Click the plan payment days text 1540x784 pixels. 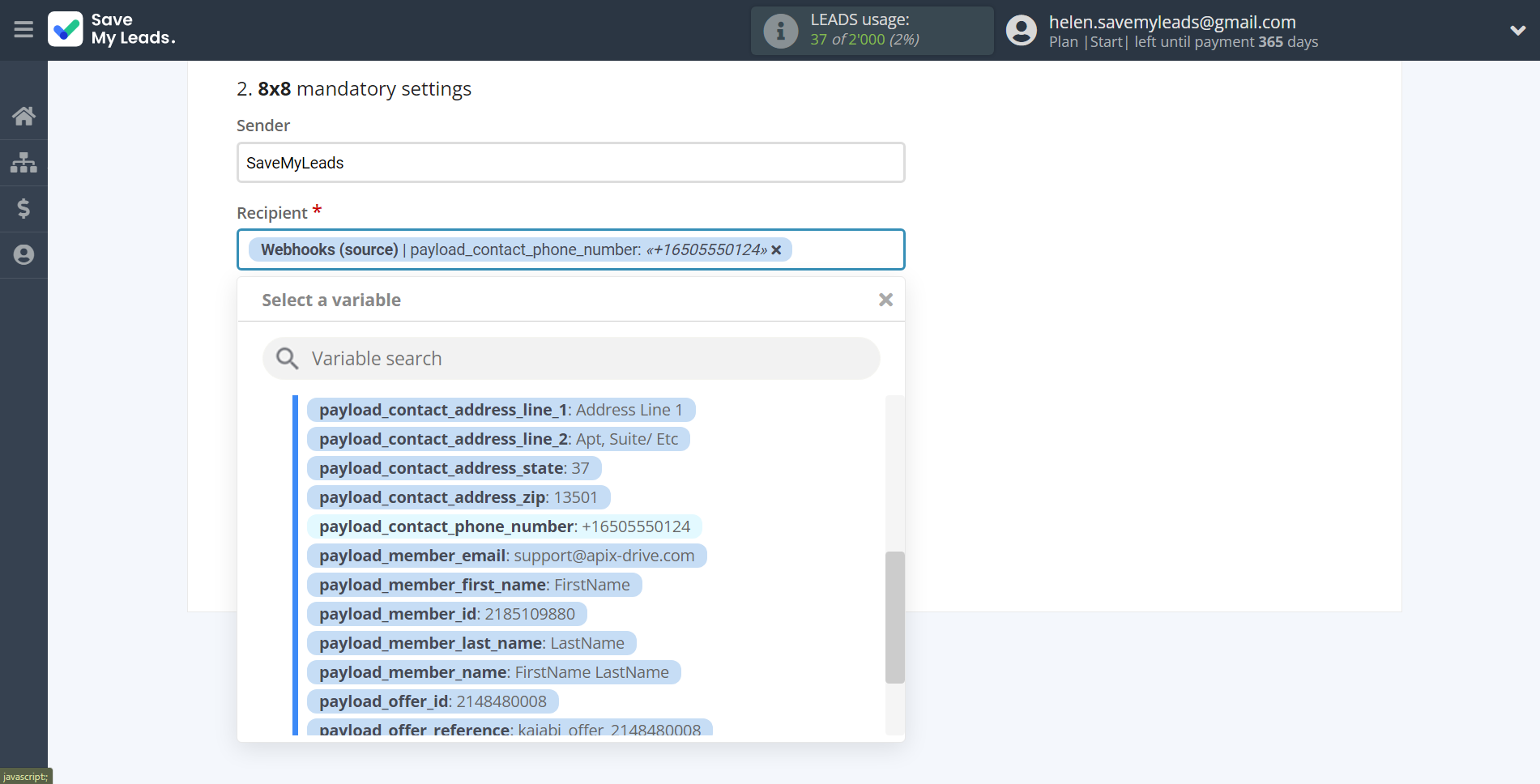1183,42
